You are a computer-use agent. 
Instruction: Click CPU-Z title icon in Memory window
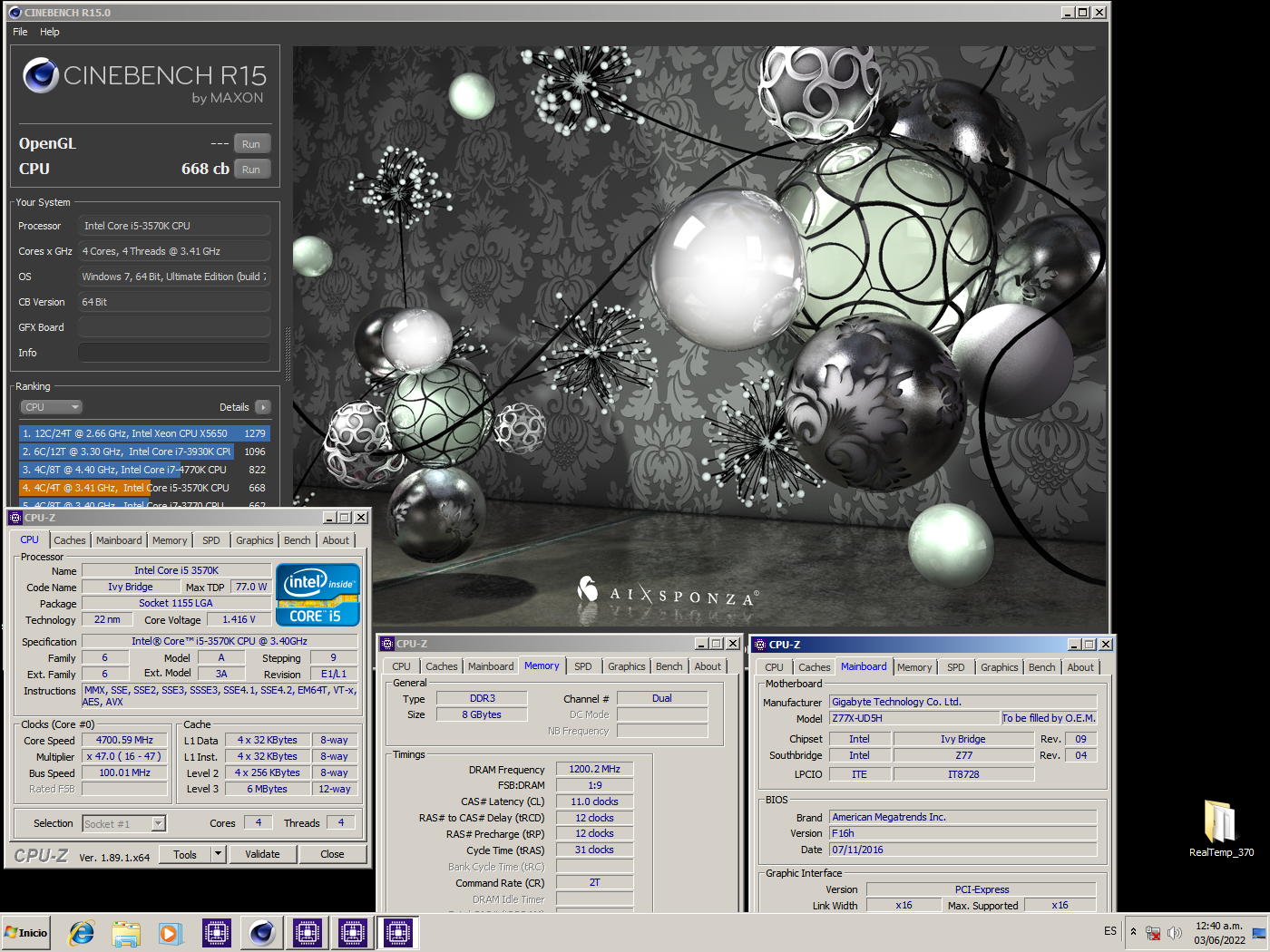[x=387, y=644]
